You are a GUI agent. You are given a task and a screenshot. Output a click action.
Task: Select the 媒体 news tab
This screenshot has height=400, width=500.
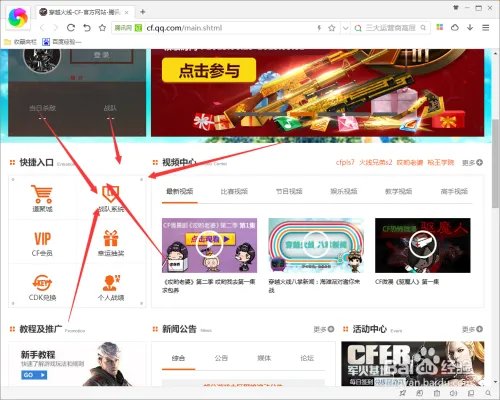[264, 358]
